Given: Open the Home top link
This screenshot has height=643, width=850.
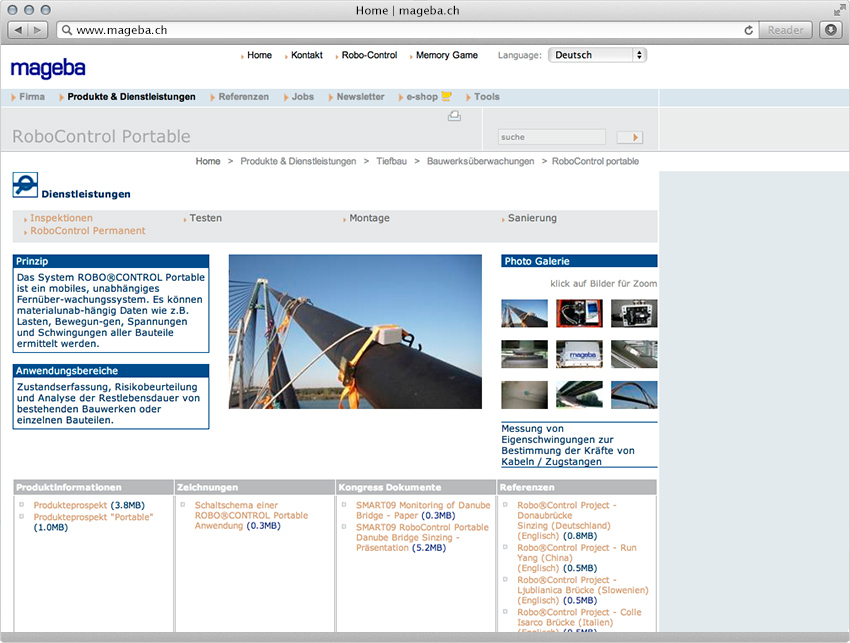Looking at the screenshot, I should pyautogui.click(x=259, y=55).
